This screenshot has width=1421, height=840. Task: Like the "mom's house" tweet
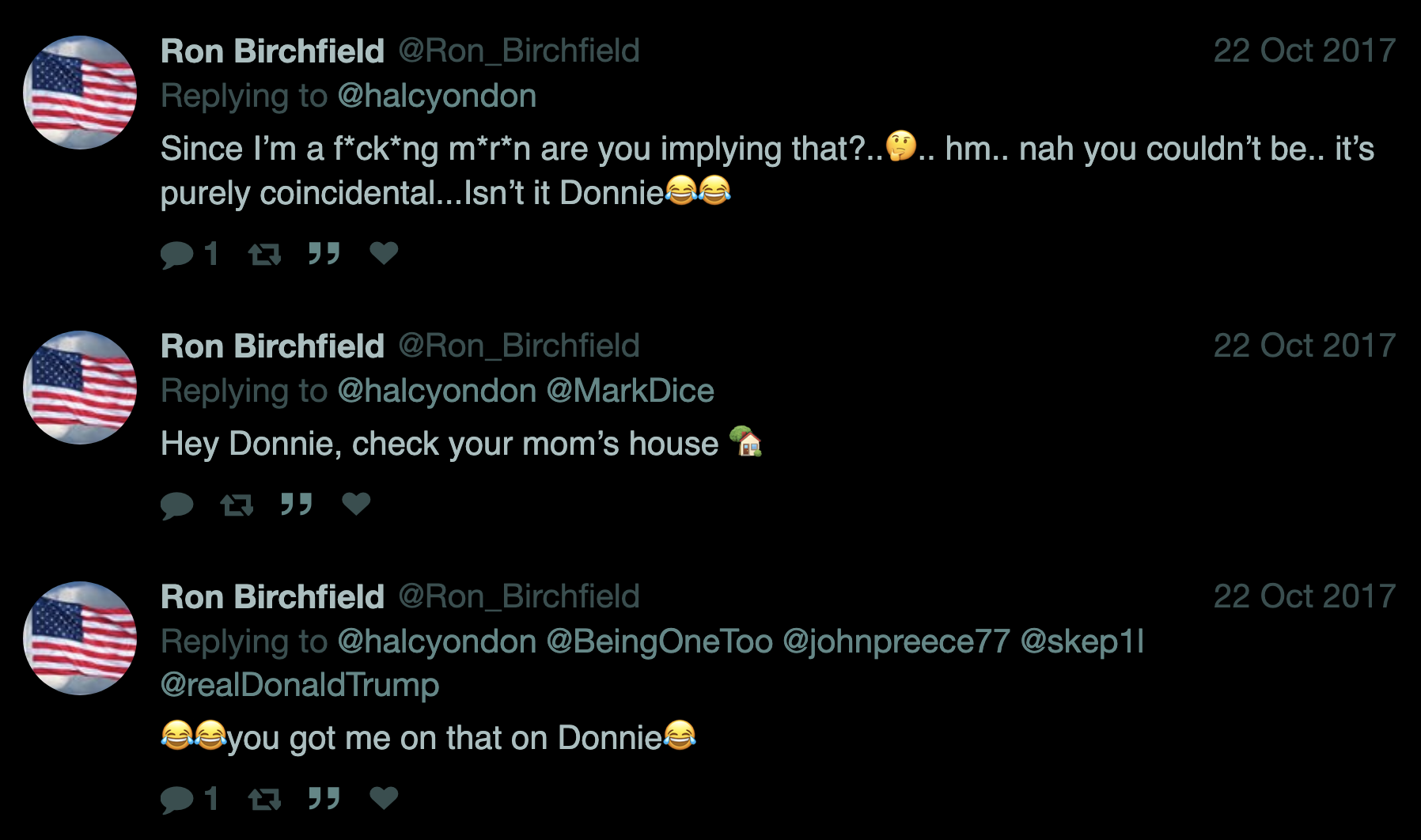click(356, 503)
